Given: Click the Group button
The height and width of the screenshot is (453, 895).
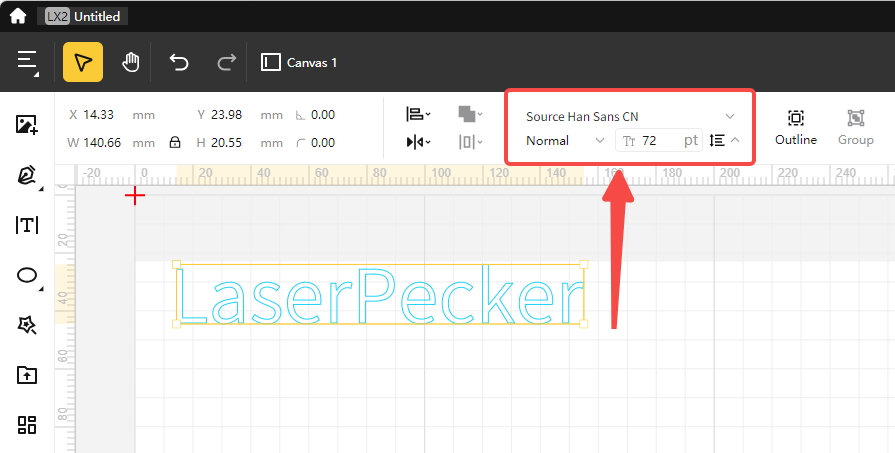Looking at the screenshot, I should [x=856, y=127].
